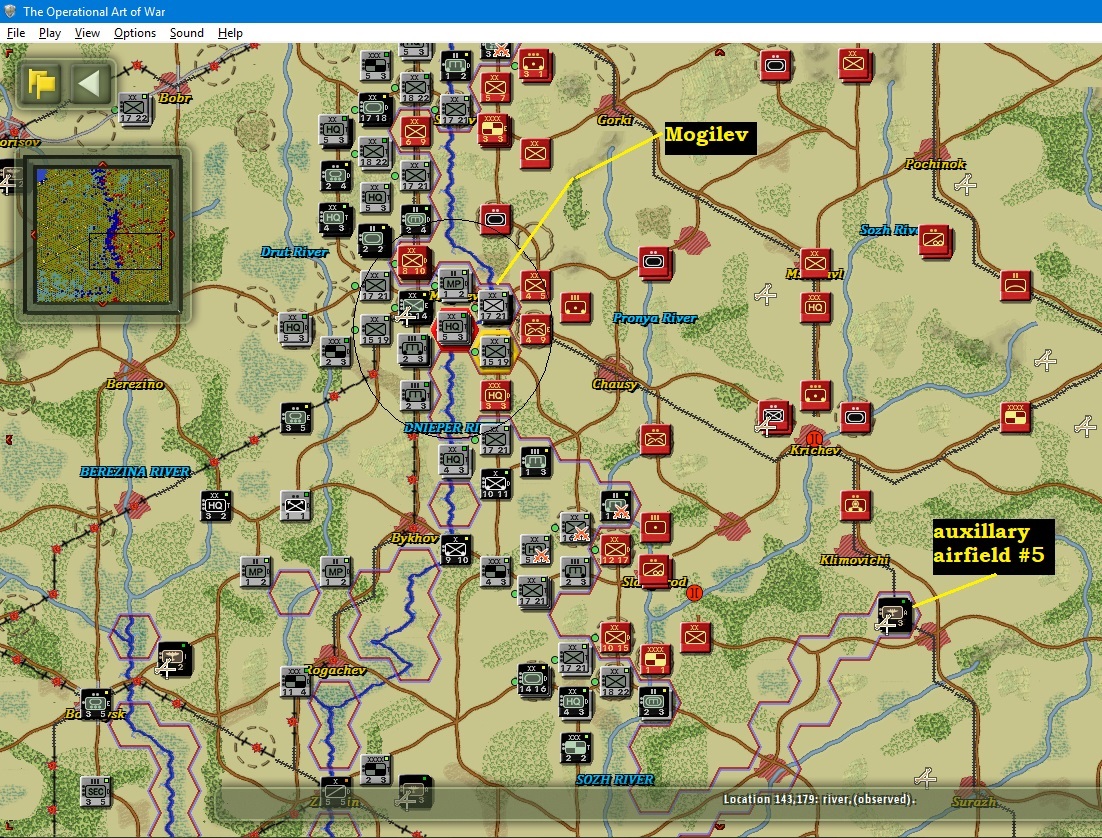1102x838 pixels.
Task: Select the black HQ 3-2 unit
Action: click(x=215, y=505)
